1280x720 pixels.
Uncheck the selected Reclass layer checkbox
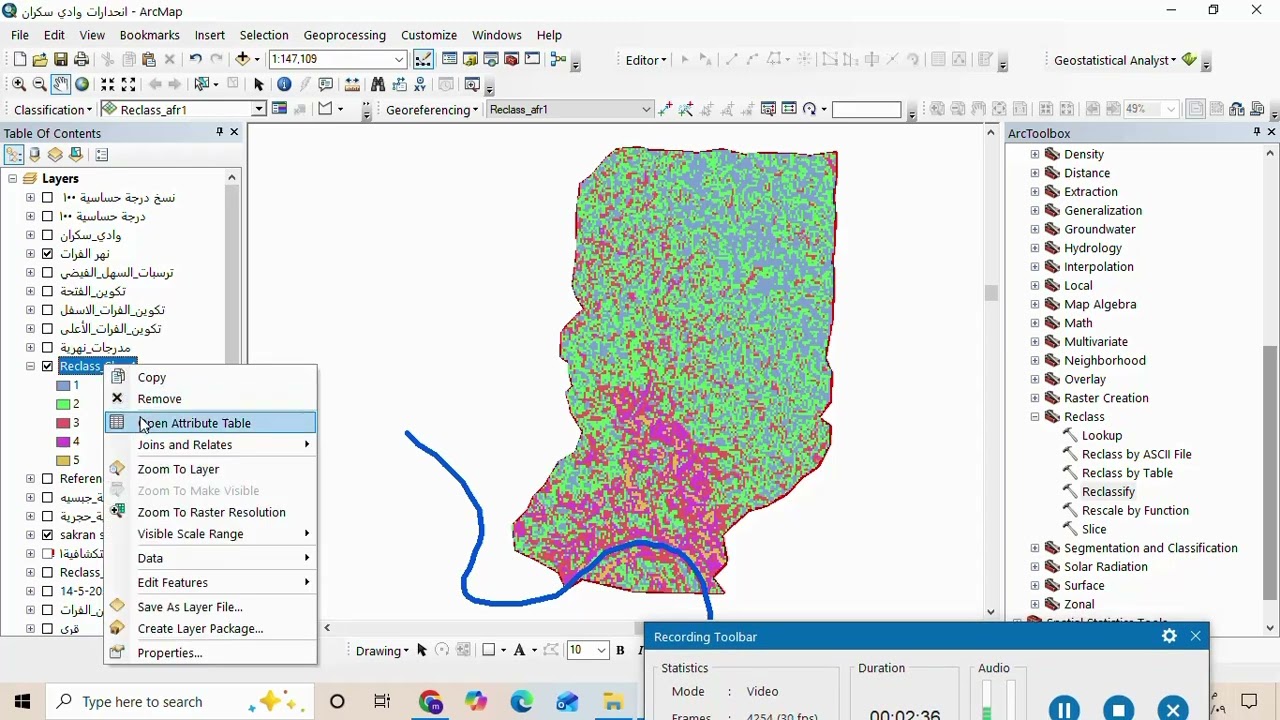click(47, 366)
